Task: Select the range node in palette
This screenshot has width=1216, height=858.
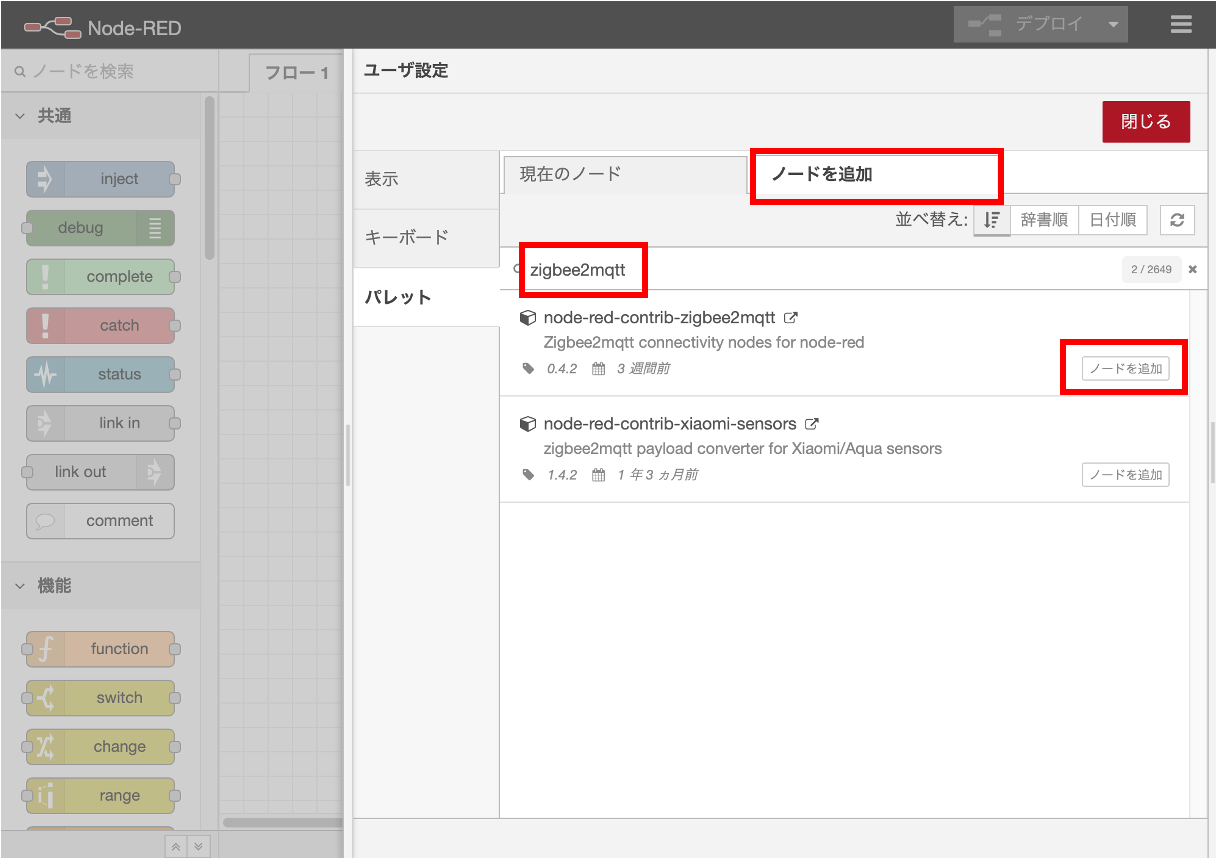Action: tap(100, 796)
